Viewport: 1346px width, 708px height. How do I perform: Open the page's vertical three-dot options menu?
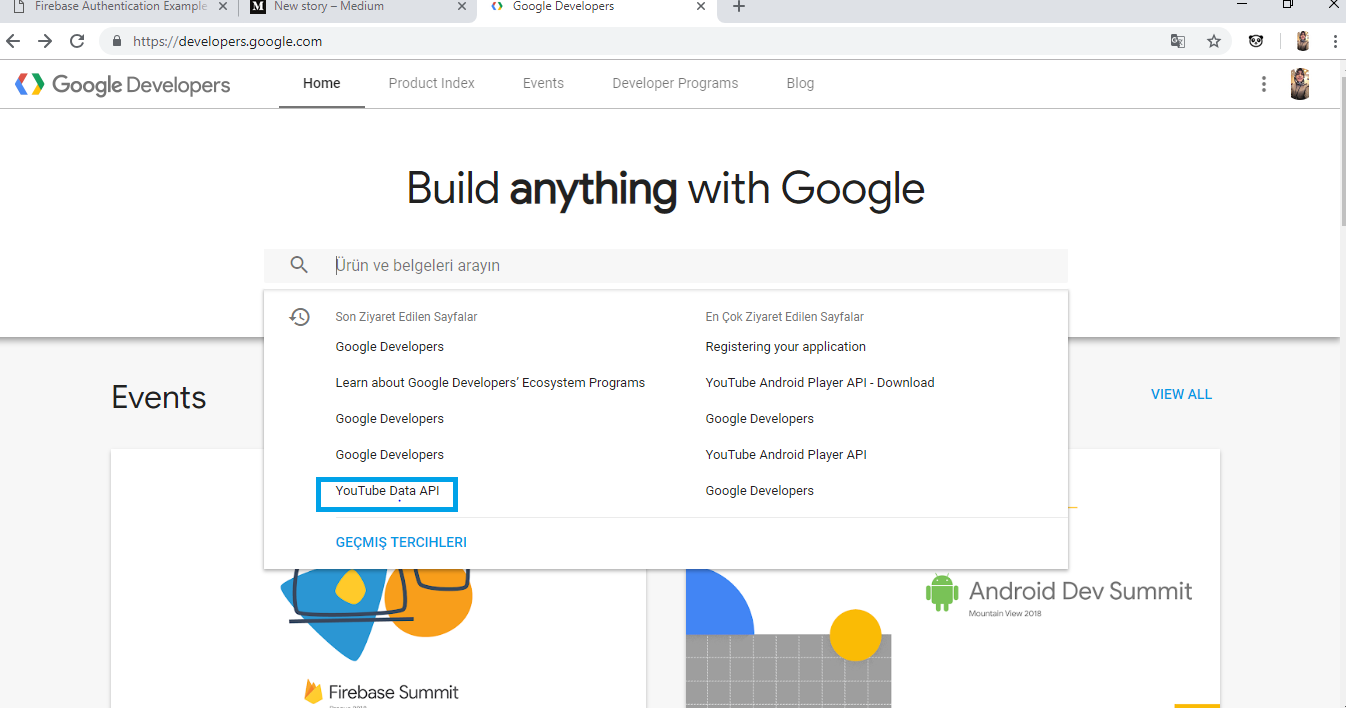click(1264, 84)
